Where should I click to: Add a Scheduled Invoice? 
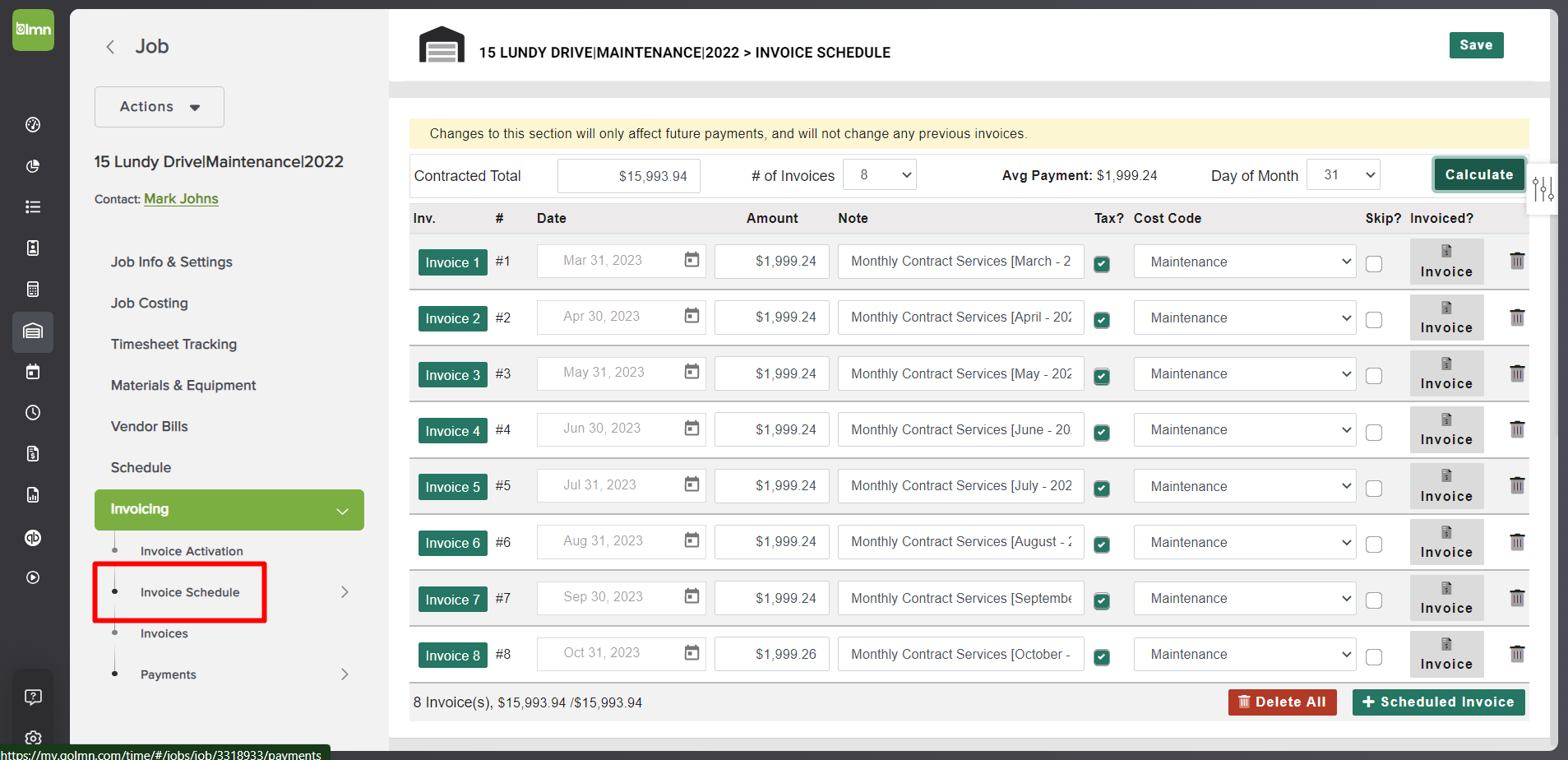(x=1438, y=702)
